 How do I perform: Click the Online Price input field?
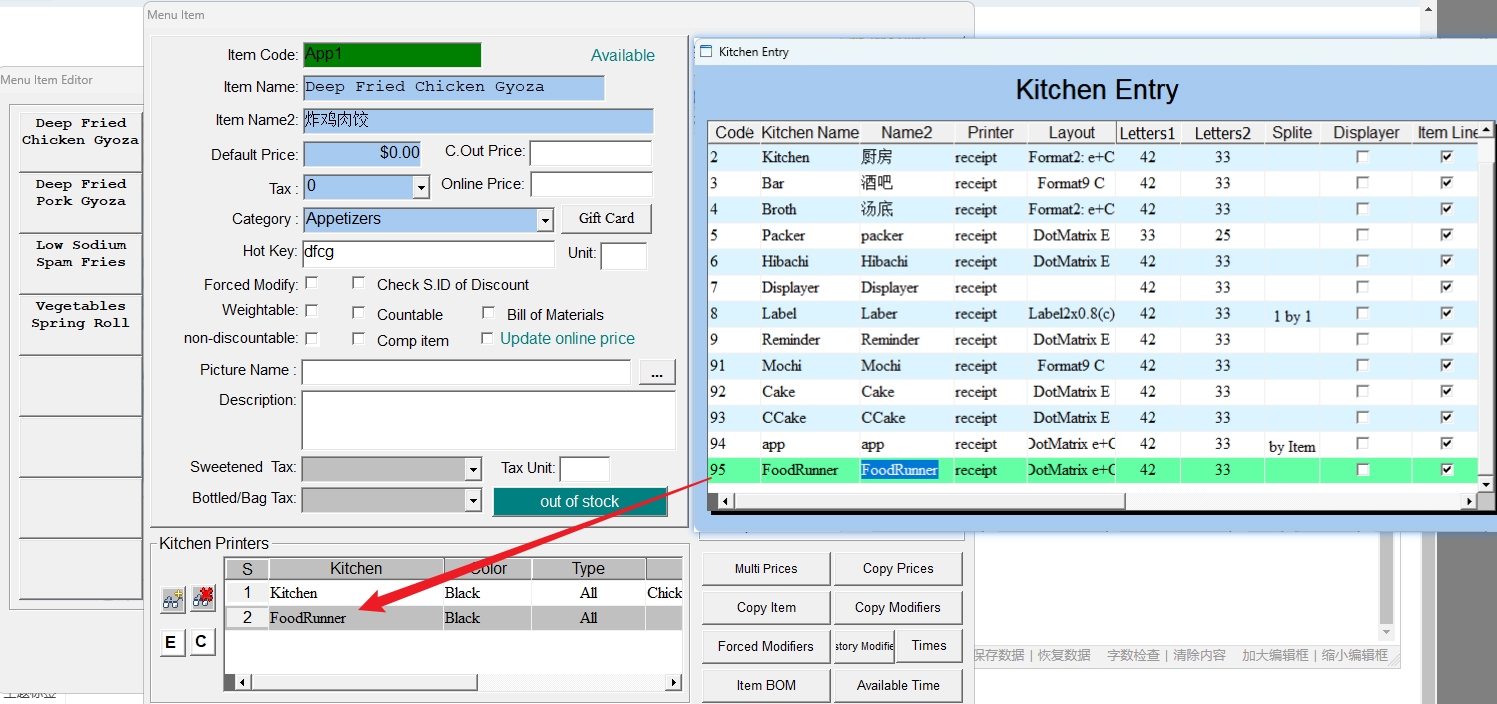591,185
